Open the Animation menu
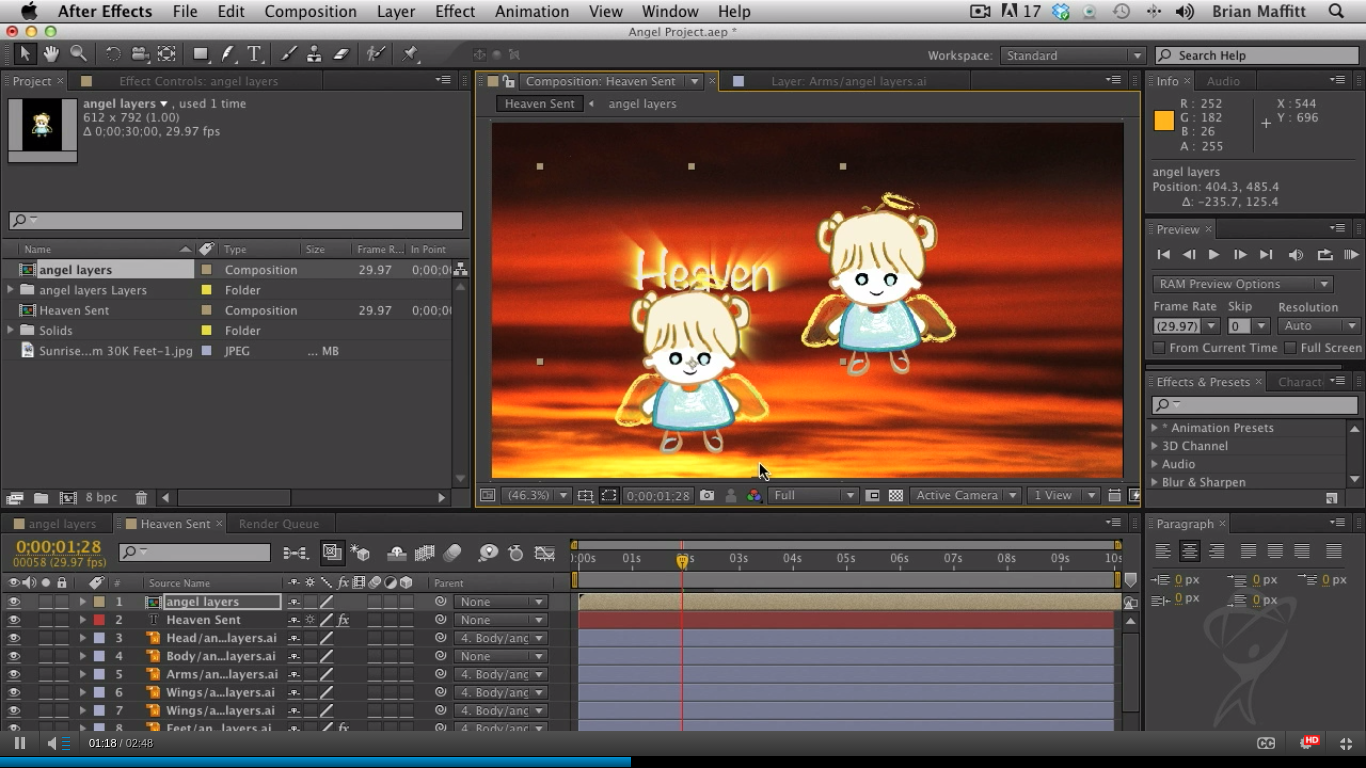1366x768 pixels. pos(532,12)
